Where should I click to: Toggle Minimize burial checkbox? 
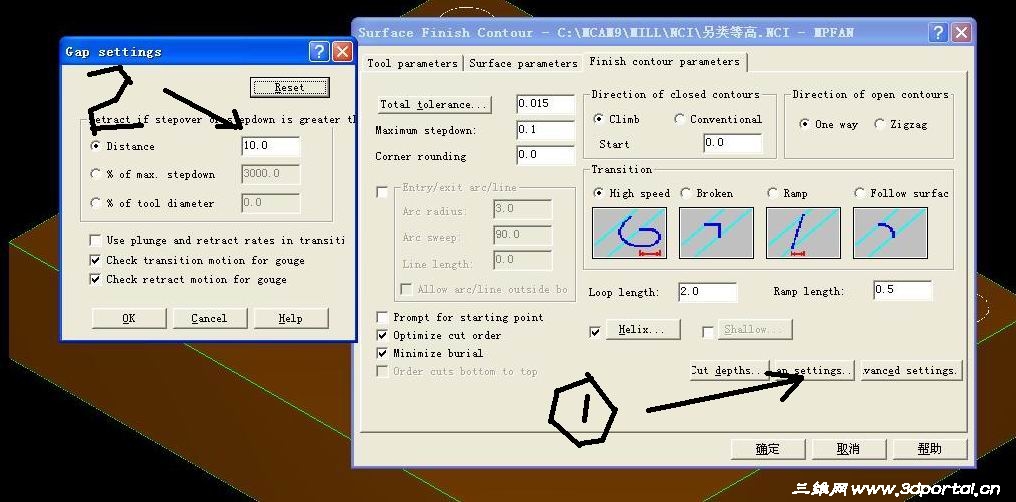382,354
